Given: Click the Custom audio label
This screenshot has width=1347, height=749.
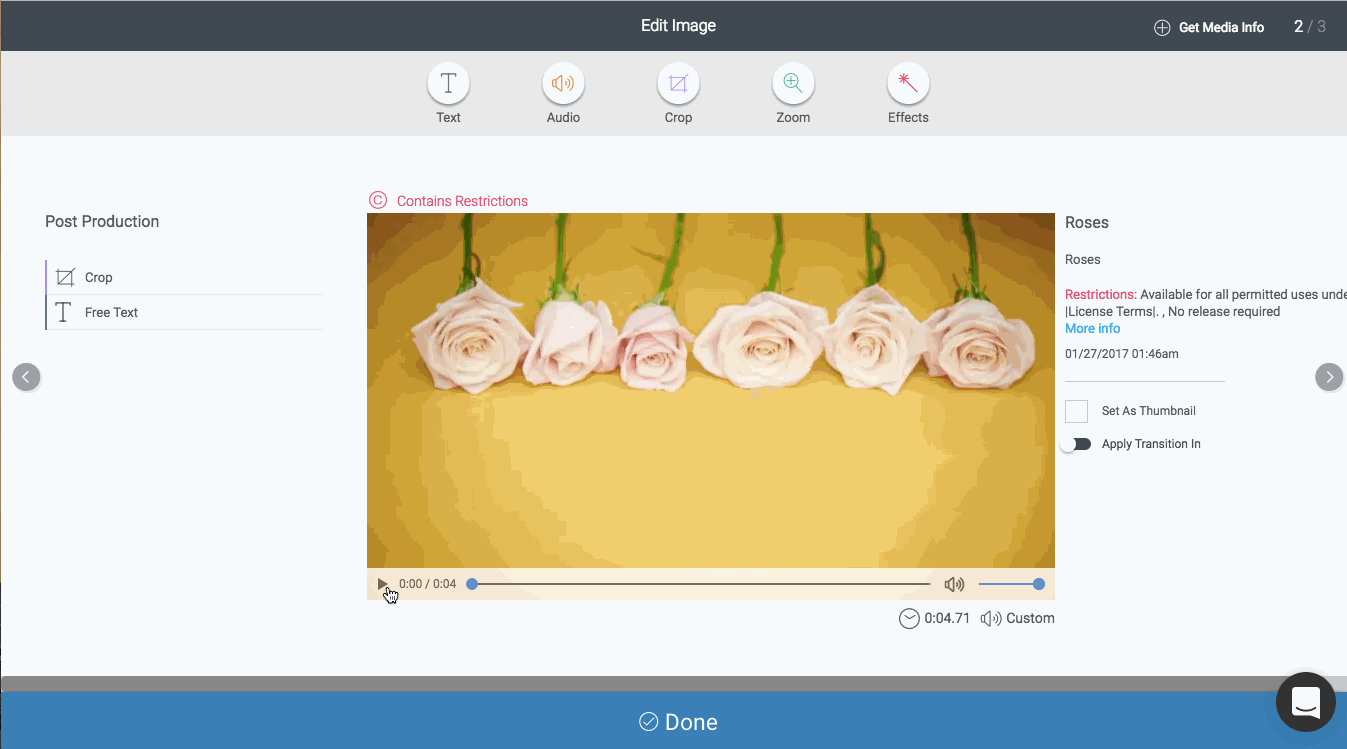Looking at the screenshot, I should [x=1030, y=618].
